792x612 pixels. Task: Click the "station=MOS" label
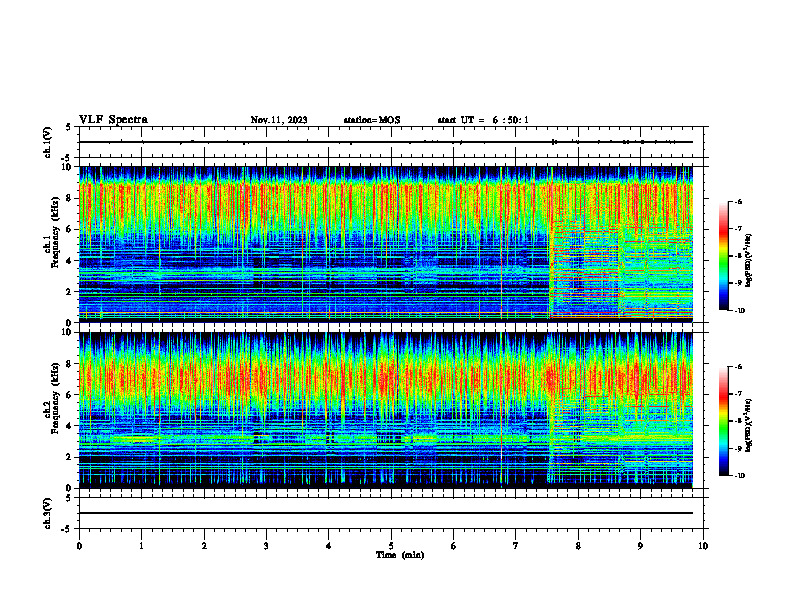[372, 120]
